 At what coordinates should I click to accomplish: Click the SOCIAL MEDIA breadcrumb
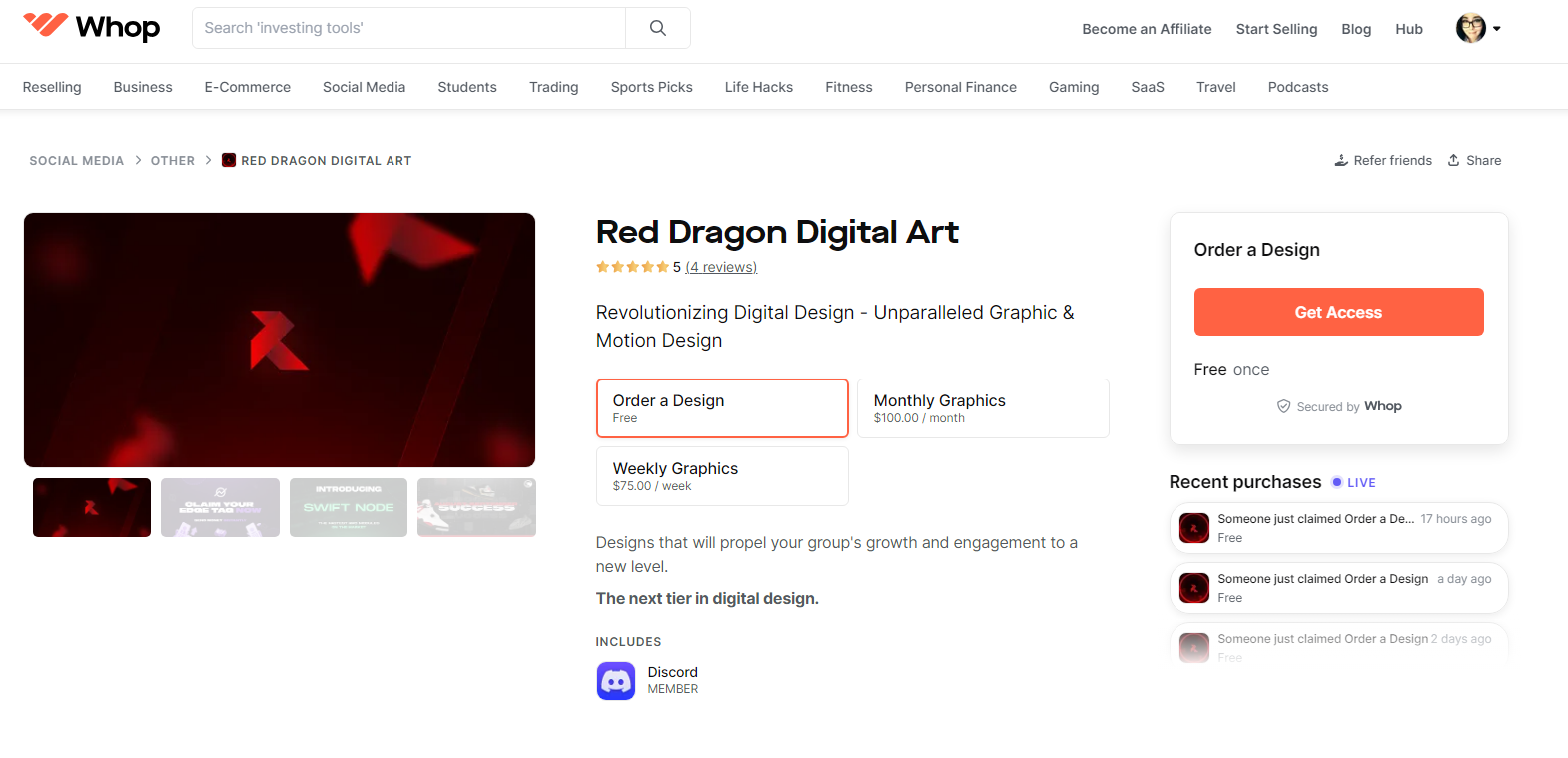(x=77, y=160)
